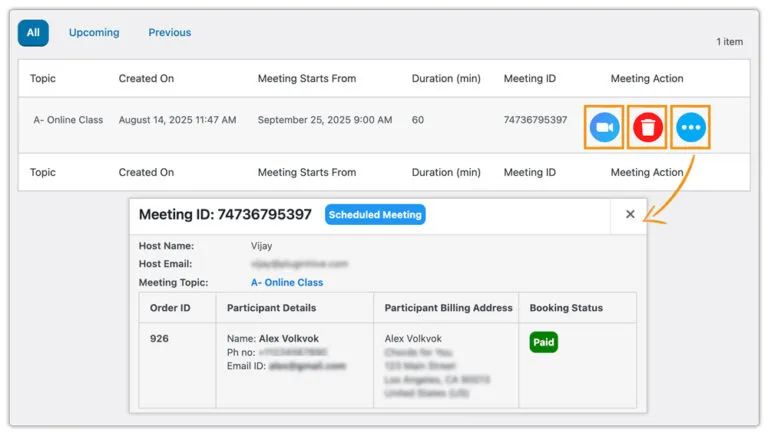The height and width of the screenshot is (436, 768).
Task: Select order ID 926 in the popup
Action: click(x=160, y=339)
